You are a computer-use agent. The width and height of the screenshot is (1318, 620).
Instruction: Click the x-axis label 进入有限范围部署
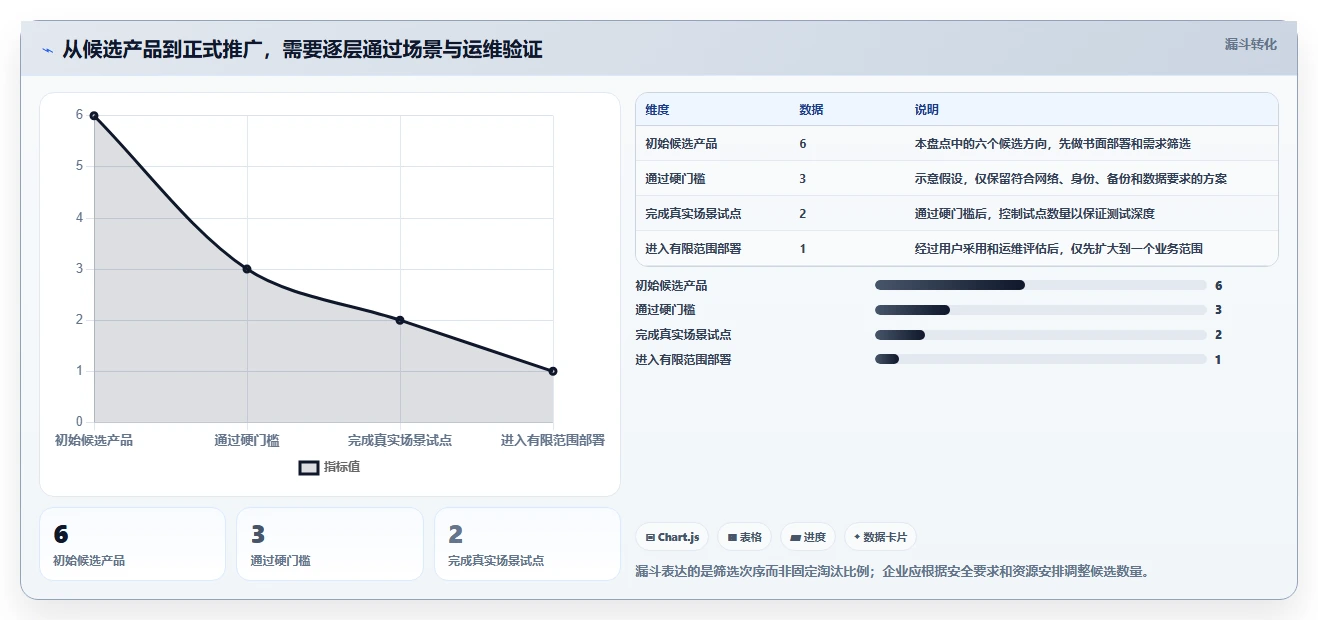(553, 440)
